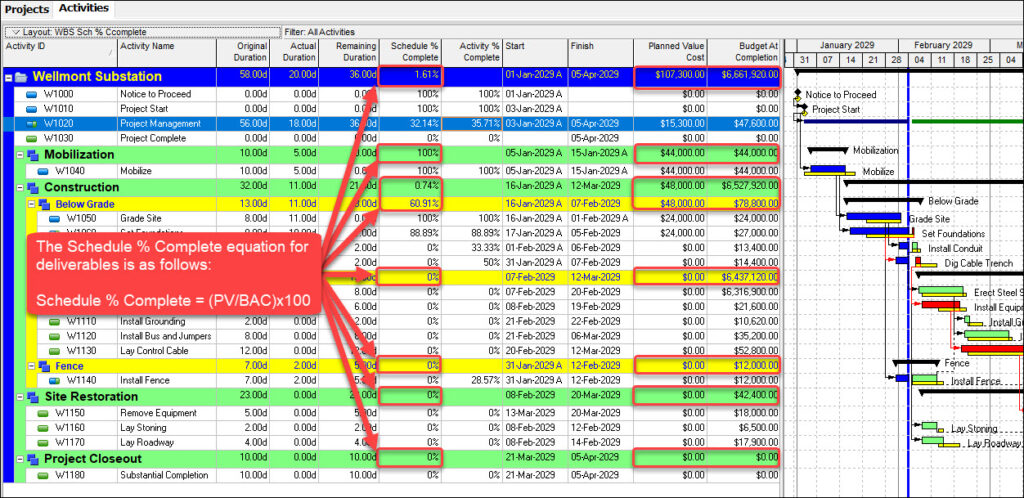
Task: Click the Mobilization WBS icon
Action: 33,155
